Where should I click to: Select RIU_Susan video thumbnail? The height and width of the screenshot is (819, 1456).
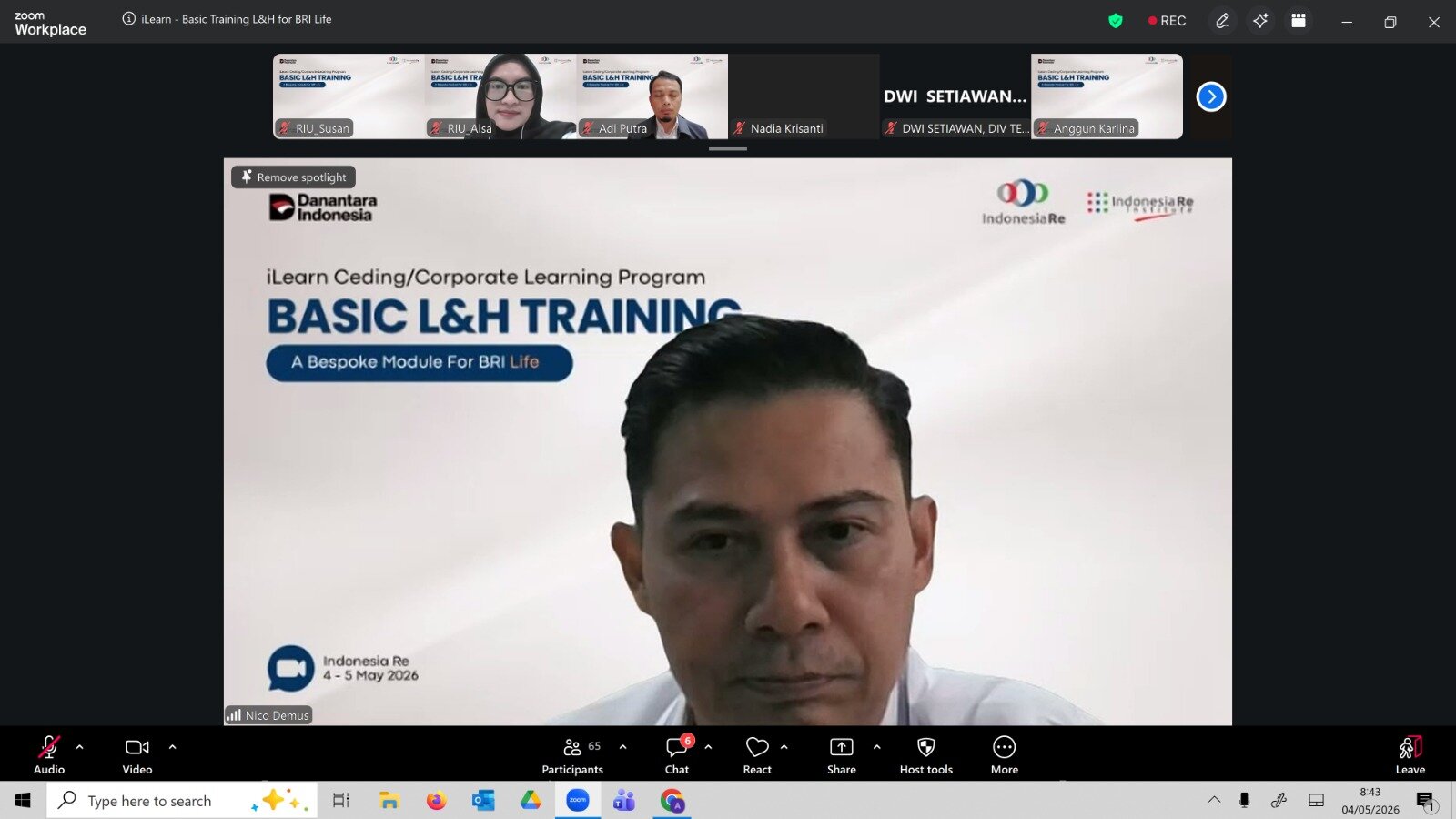(x=349, y=96)
